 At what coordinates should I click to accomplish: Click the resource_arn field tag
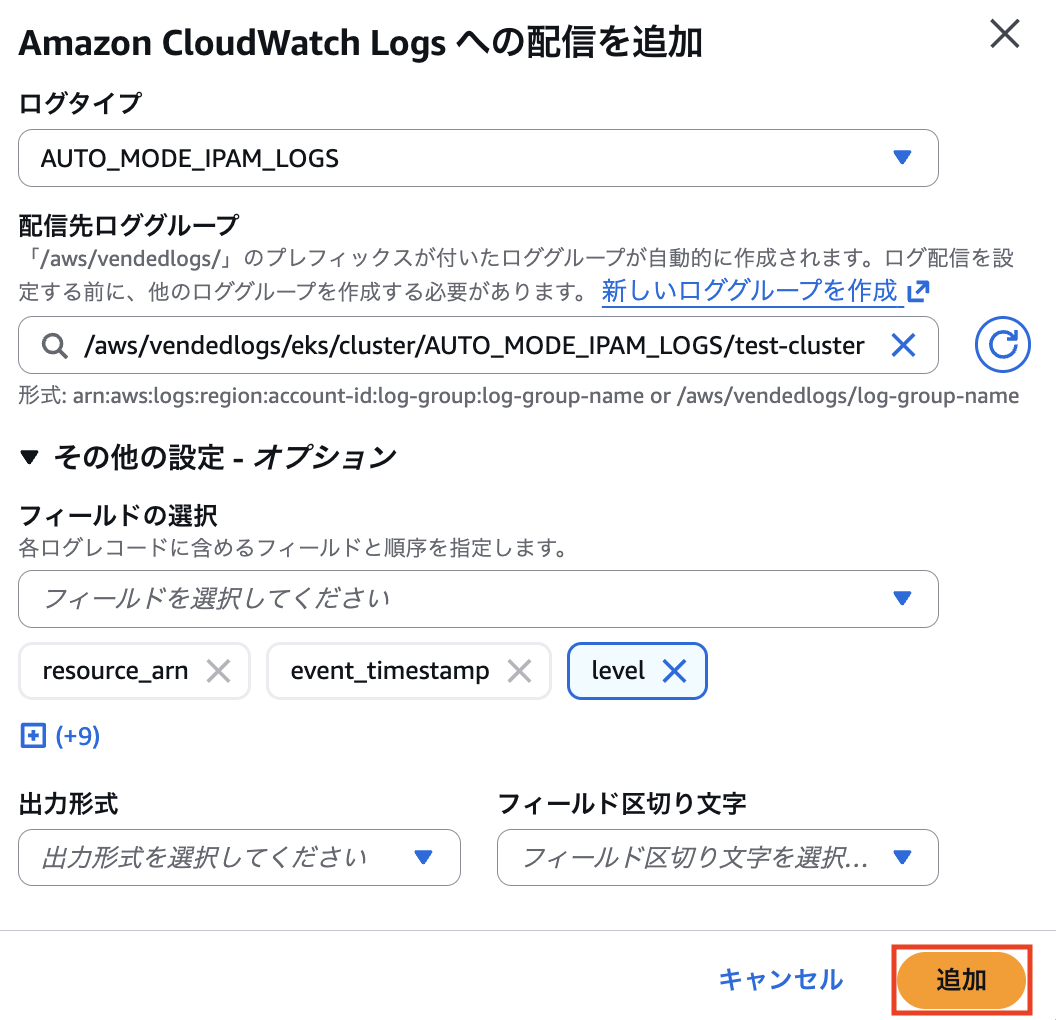pyautogui.click(x=115, y=671)
